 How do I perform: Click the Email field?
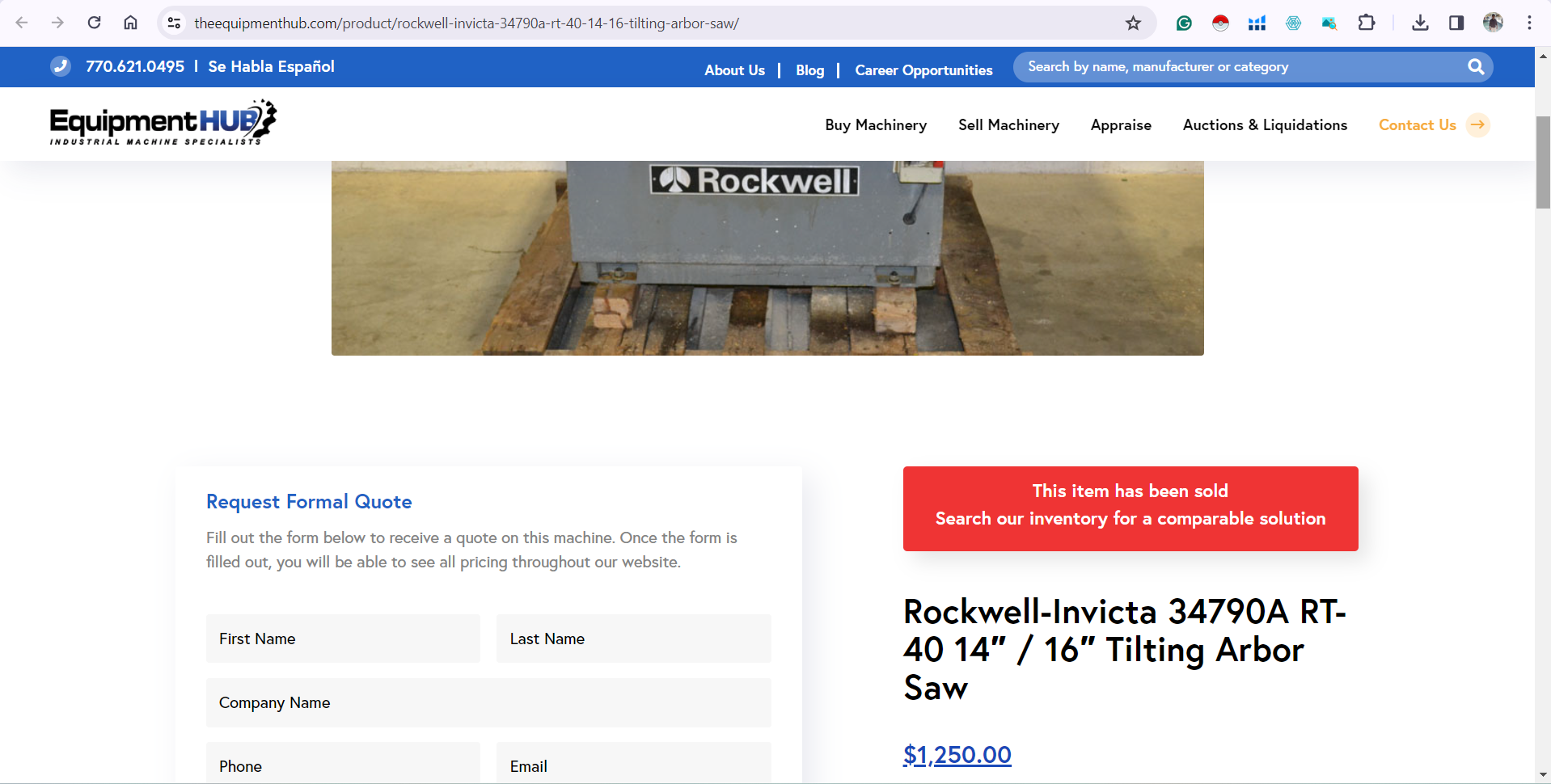(633, 763)
